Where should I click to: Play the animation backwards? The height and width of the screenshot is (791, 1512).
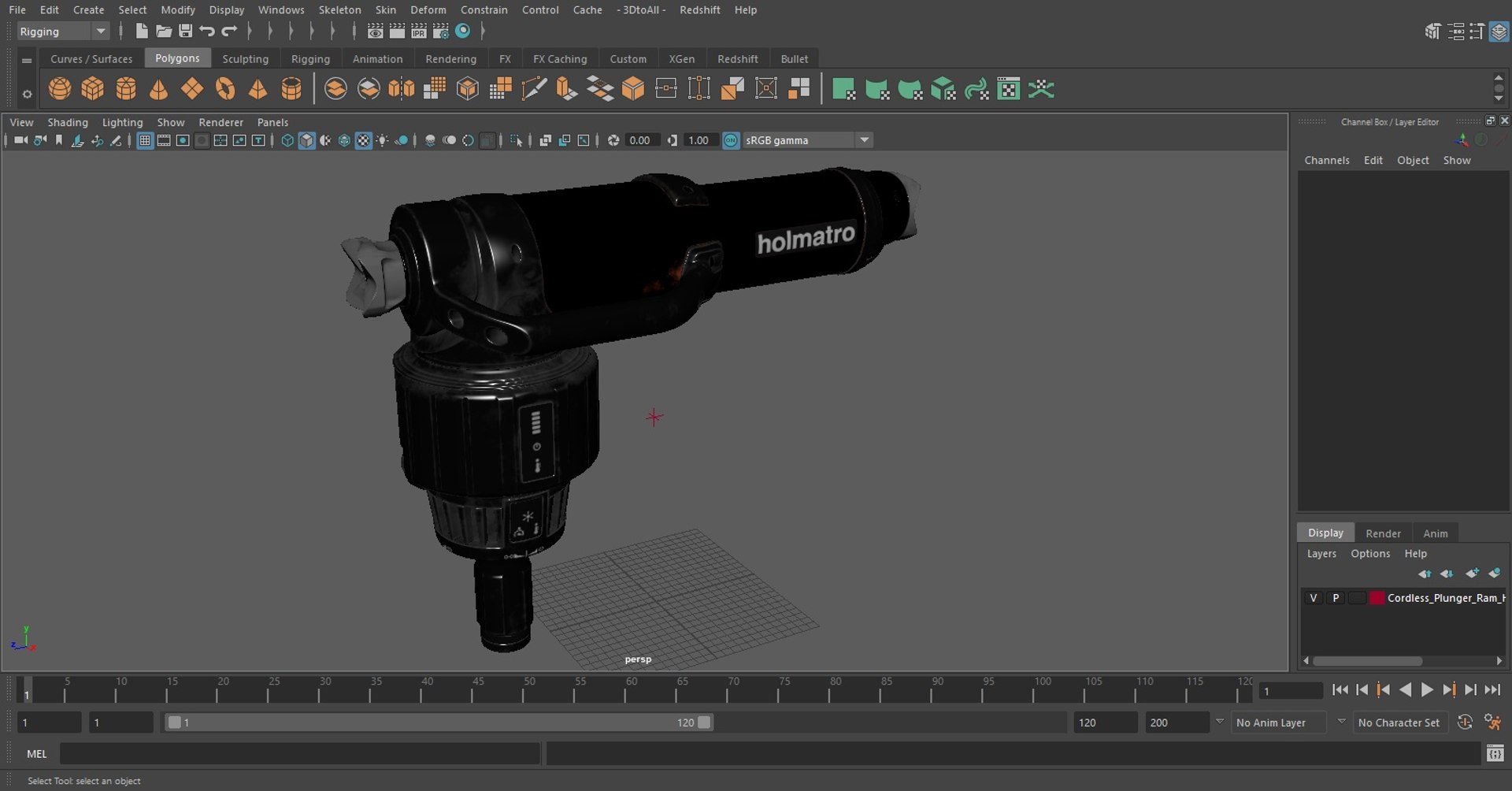pos(1405,690)
